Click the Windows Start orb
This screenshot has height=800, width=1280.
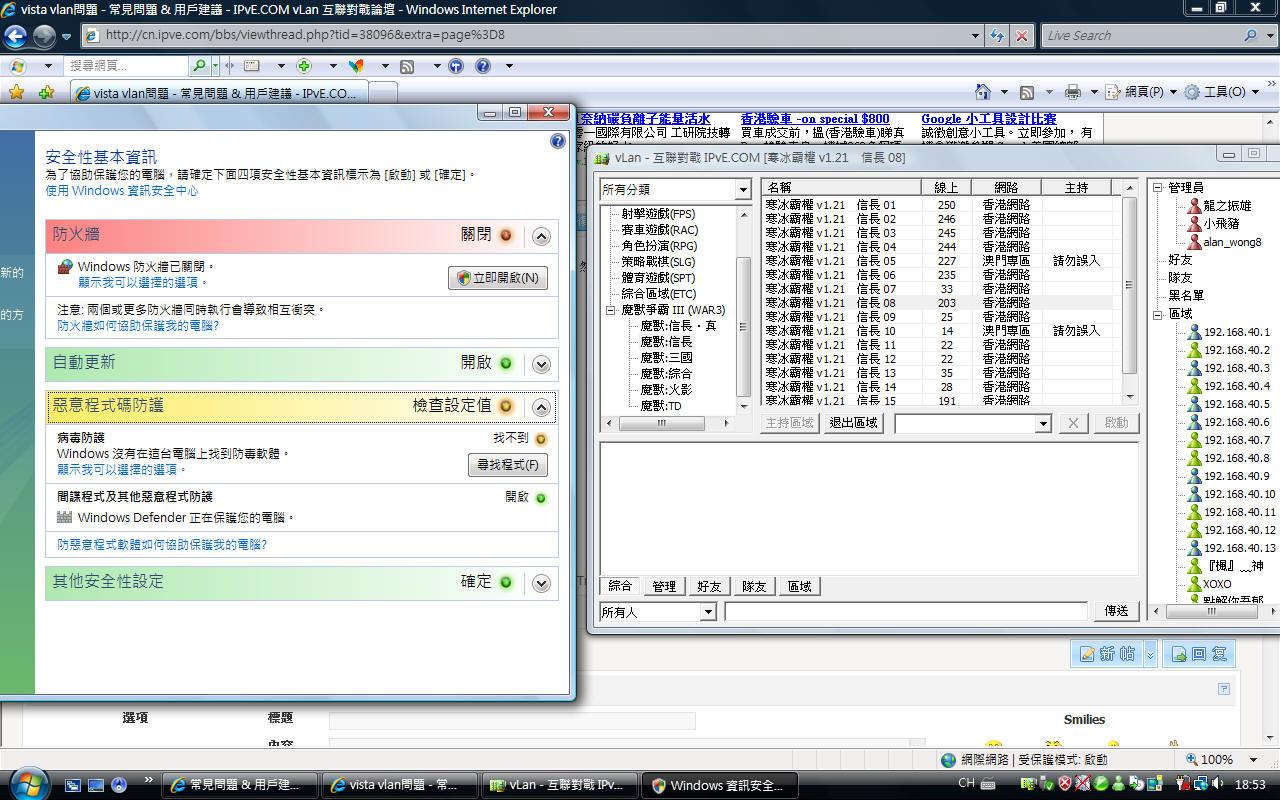pos(27,783)
